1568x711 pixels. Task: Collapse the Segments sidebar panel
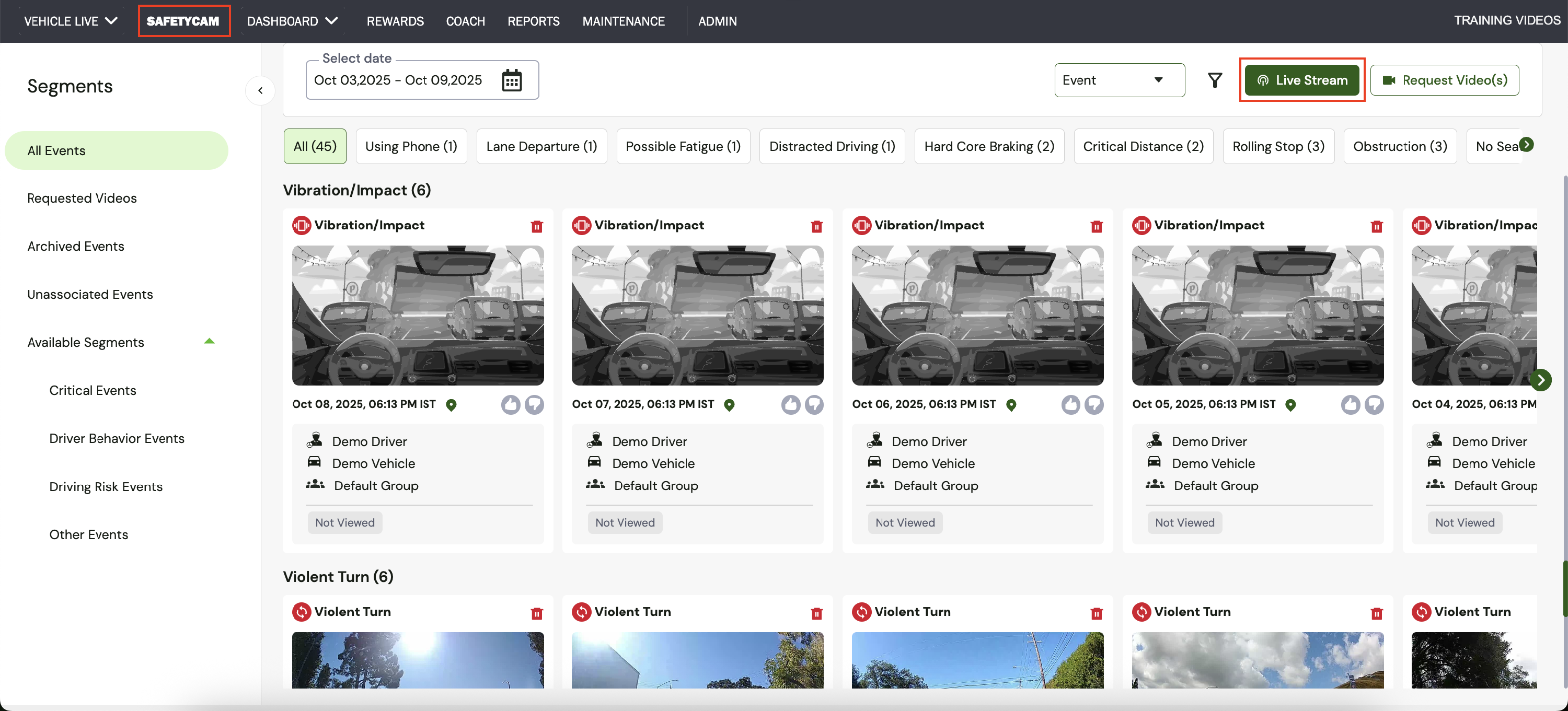click(260, 90)
